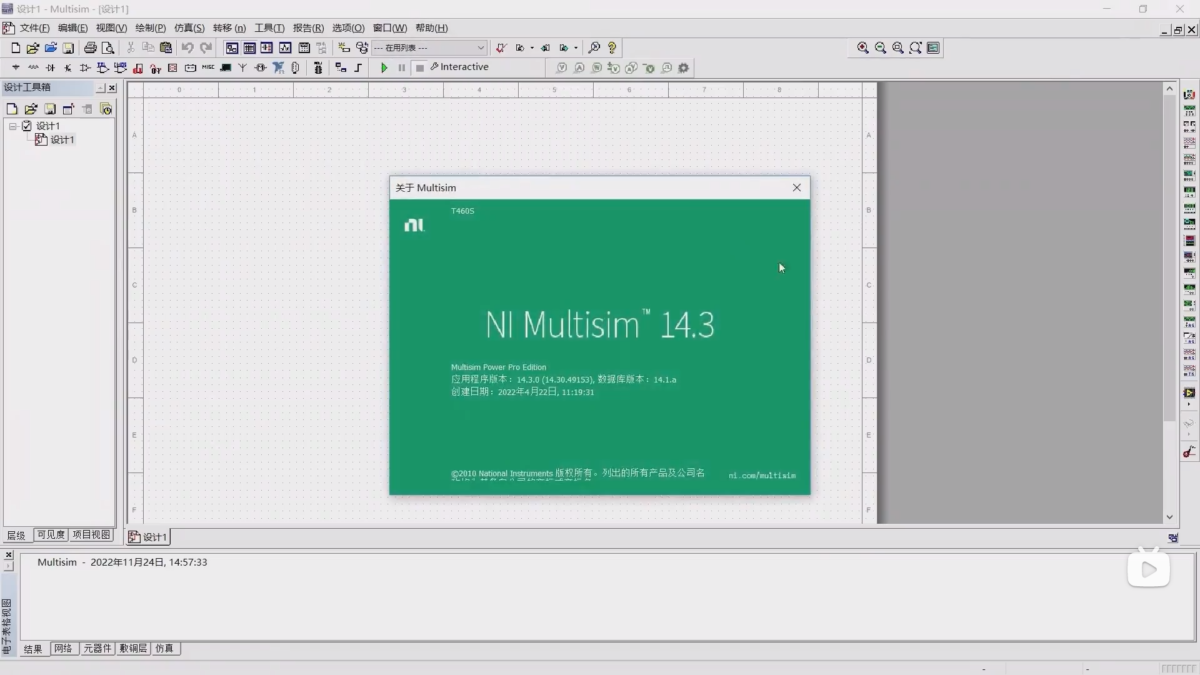Switch to 项目视图 tab
This screenshot has height=675, width=1200.
[91, 535]
